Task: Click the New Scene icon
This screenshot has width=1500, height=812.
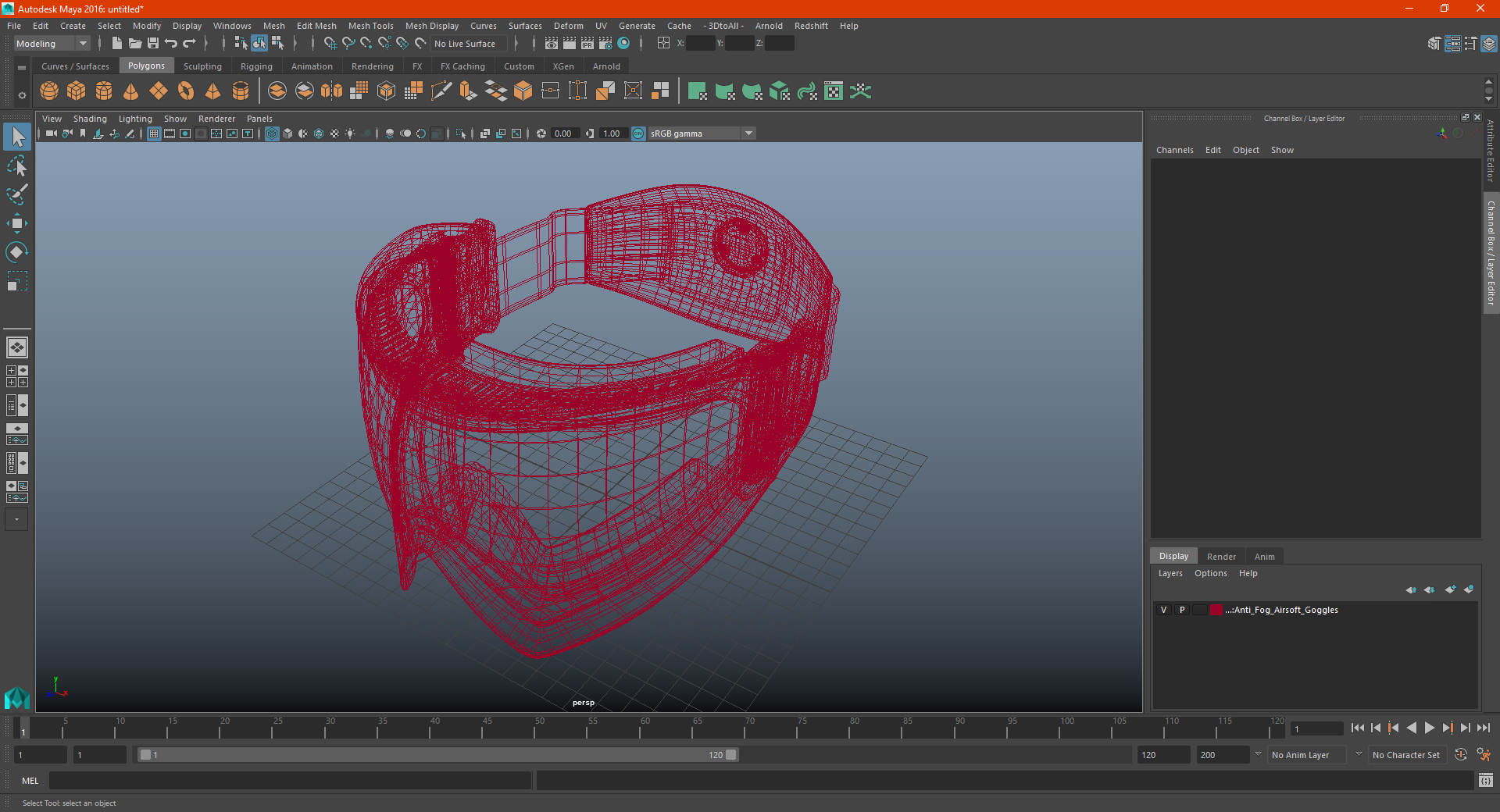Action: (x=116, y=44)
